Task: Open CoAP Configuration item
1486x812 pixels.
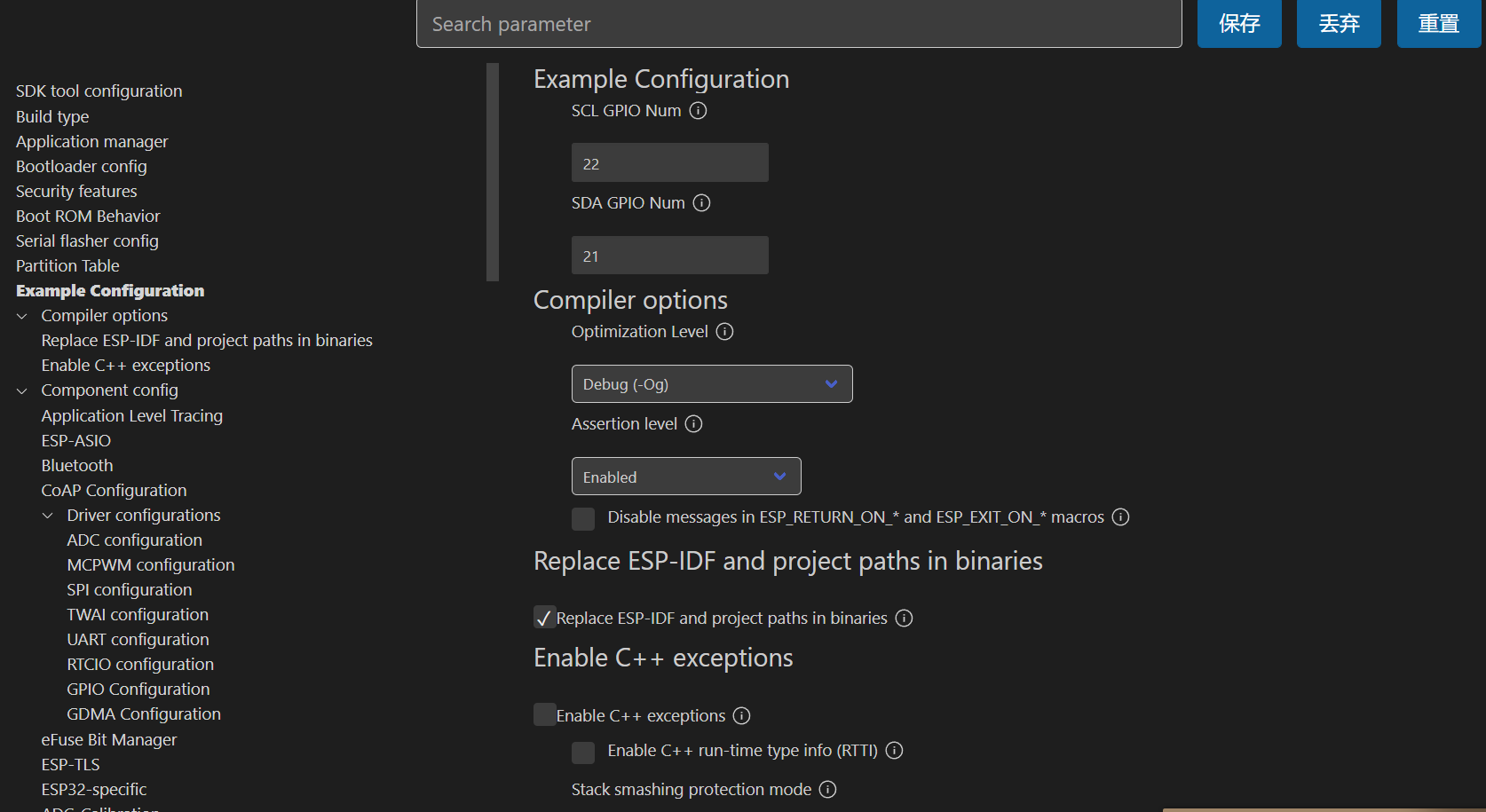Action: 115,491
